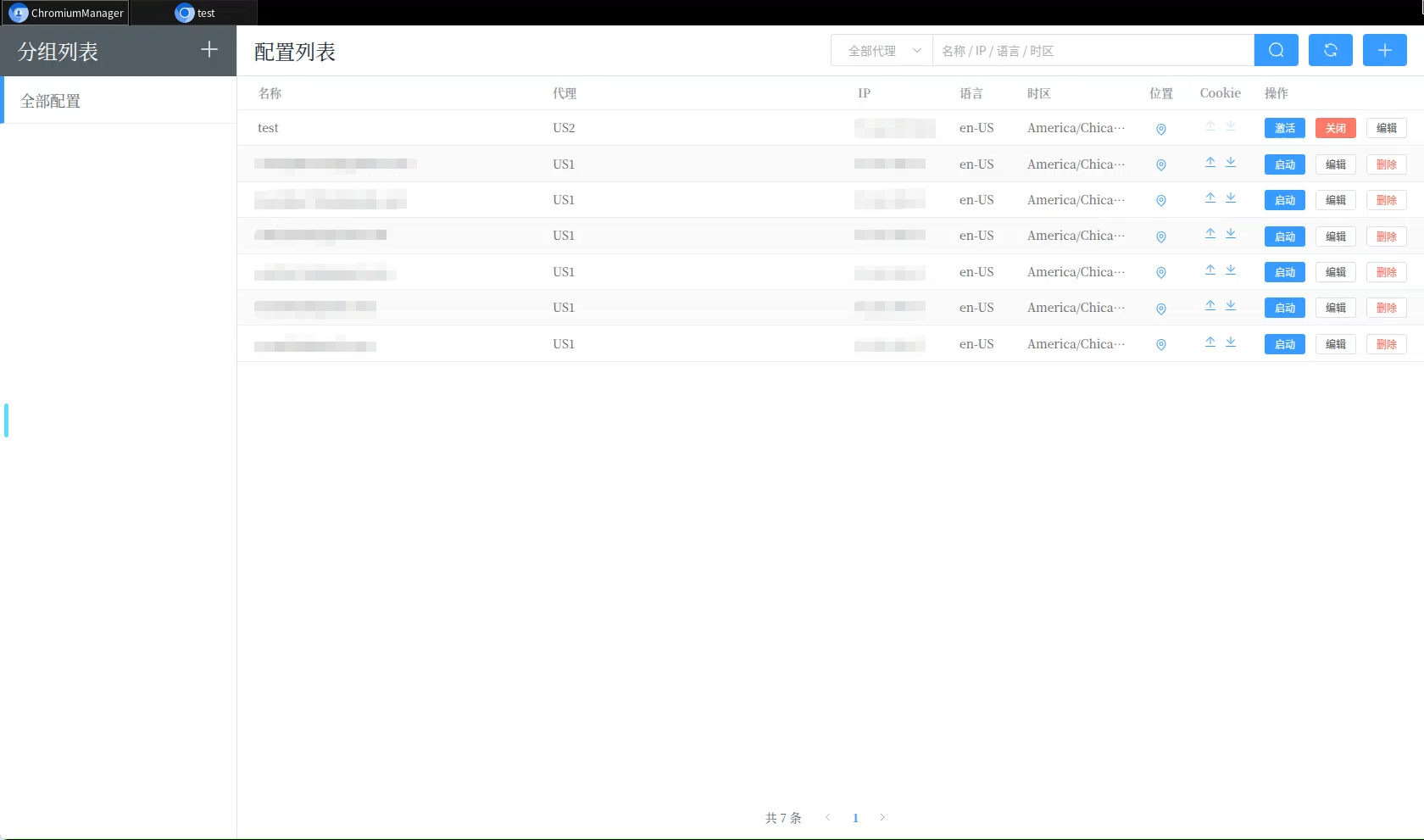Click cookie download icon in last table row
Screen dimensions: 1424x840
(1231, 342)
